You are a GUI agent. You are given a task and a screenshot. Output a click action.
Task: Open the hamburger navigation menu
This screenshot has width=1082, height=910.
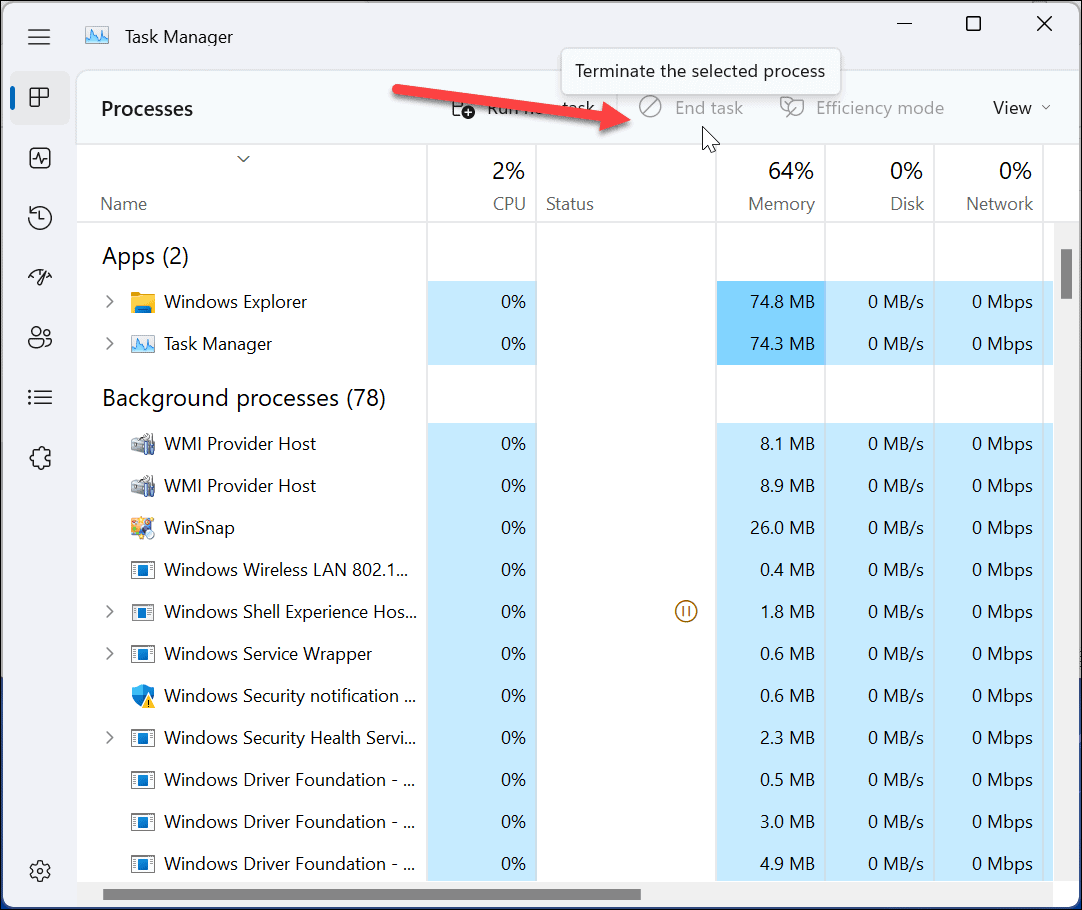coord(39,37)
